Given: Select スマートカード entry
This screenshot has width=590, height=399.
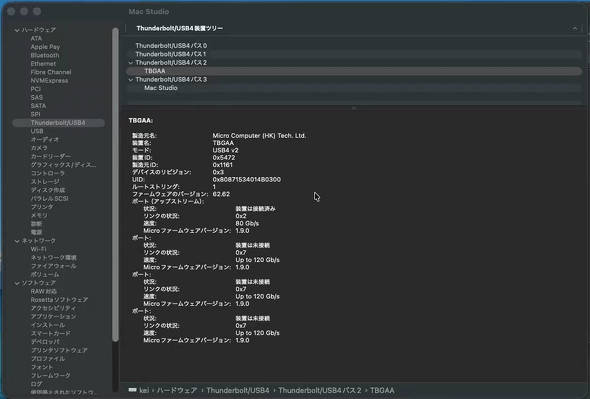Looking at the screenshot, I should [x=50, y=334].
